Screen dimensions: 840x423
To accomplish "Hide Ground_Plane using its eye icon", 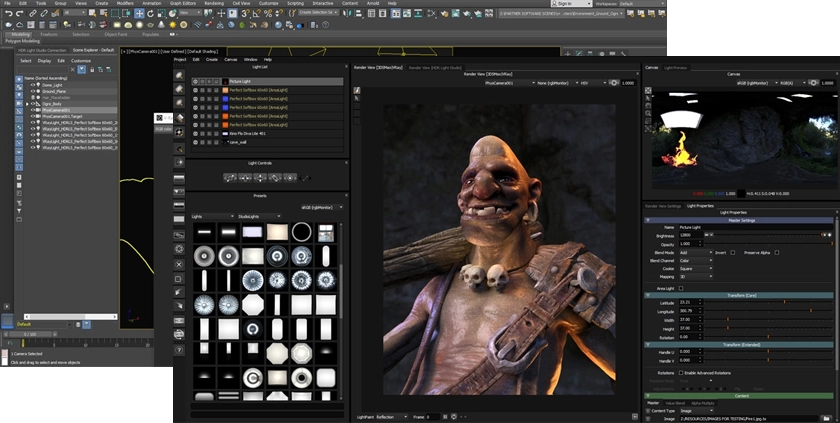I will 33,92.
